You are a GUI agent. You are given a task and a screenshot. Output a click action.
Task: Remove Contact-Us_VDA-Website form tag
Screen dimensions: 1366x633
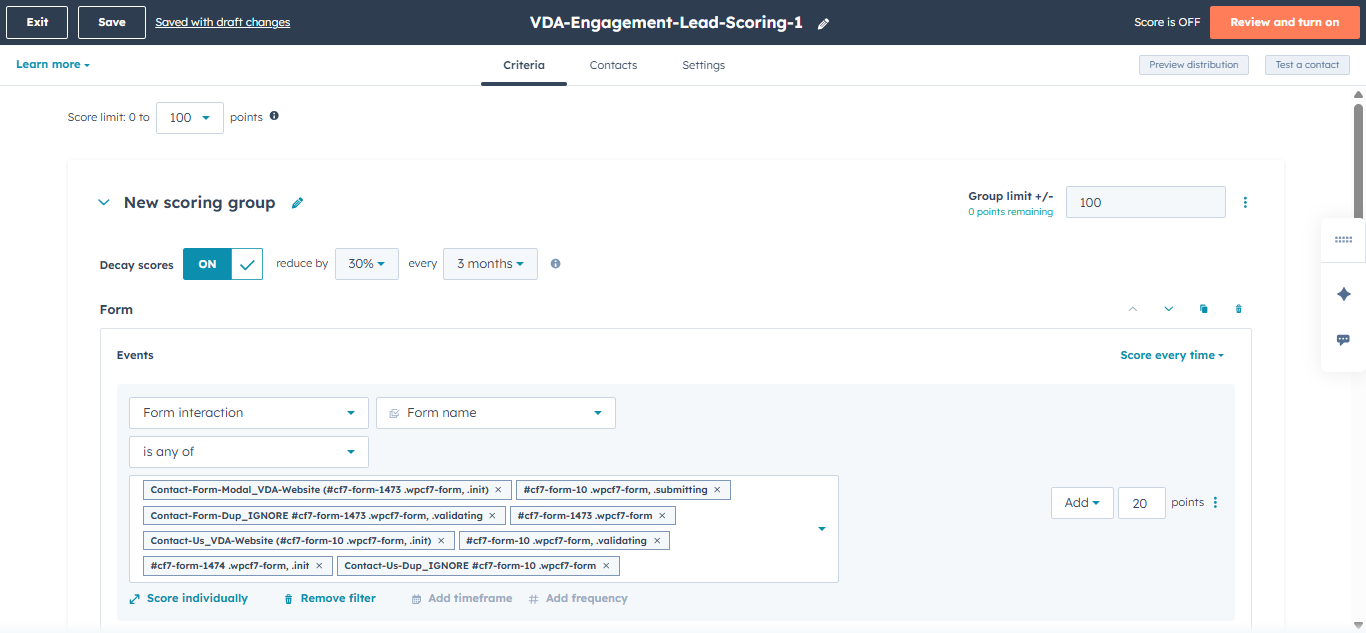tap(440, 541)
